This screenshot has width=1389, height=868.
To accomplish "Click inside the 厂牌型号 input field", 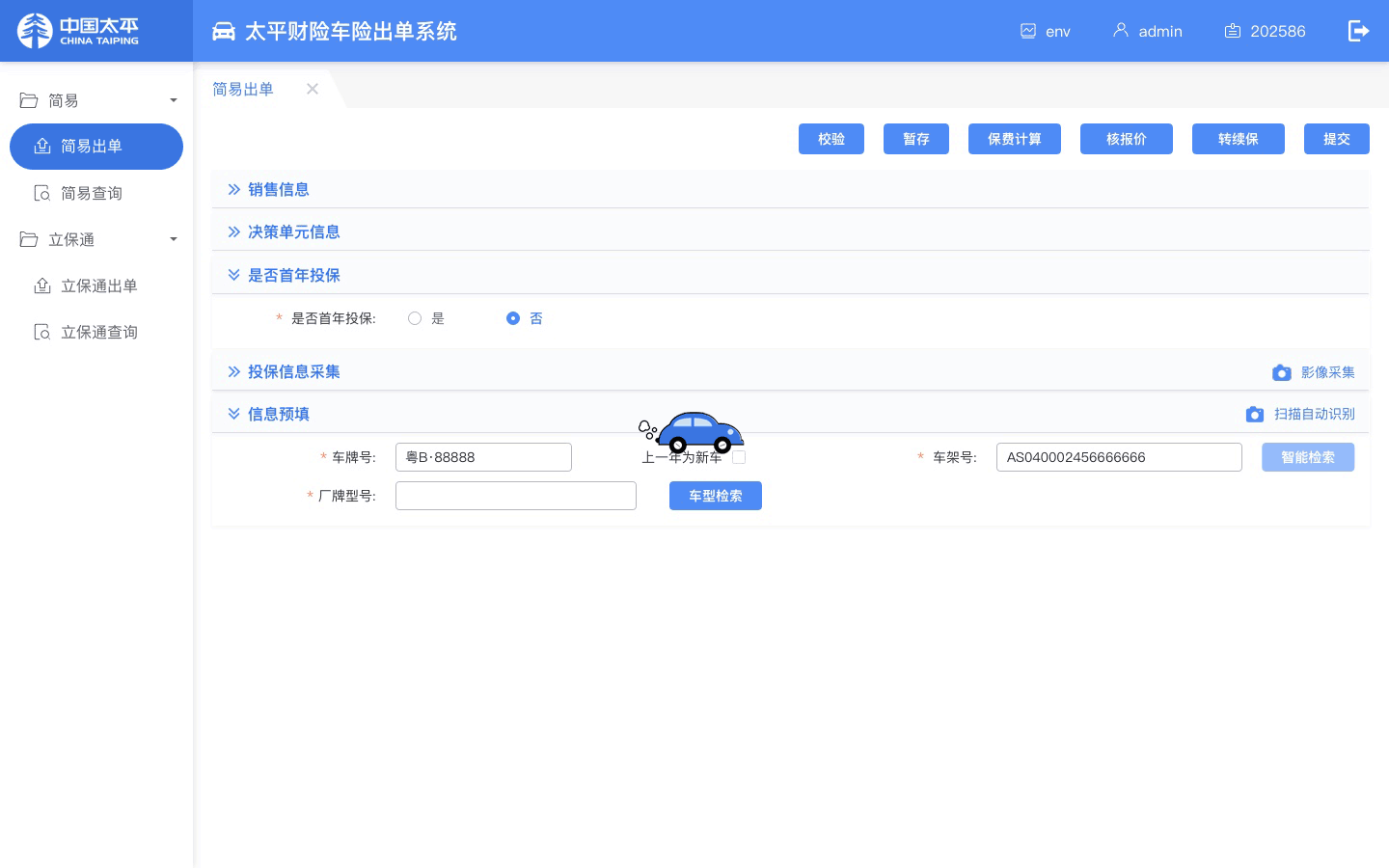I will click(516, 496).
